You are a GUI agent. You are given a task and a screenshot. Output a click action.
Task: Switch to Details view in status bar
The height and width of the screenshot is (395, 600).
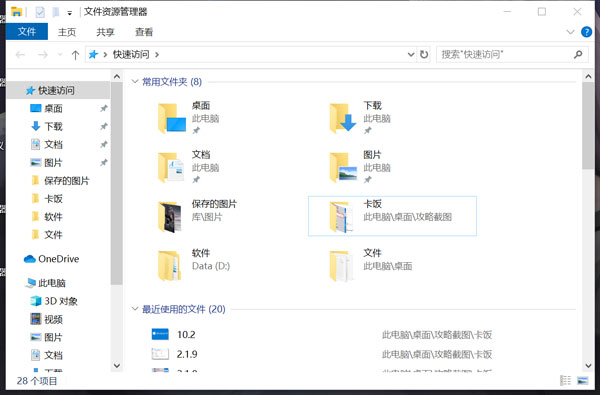tap(566, 380)
